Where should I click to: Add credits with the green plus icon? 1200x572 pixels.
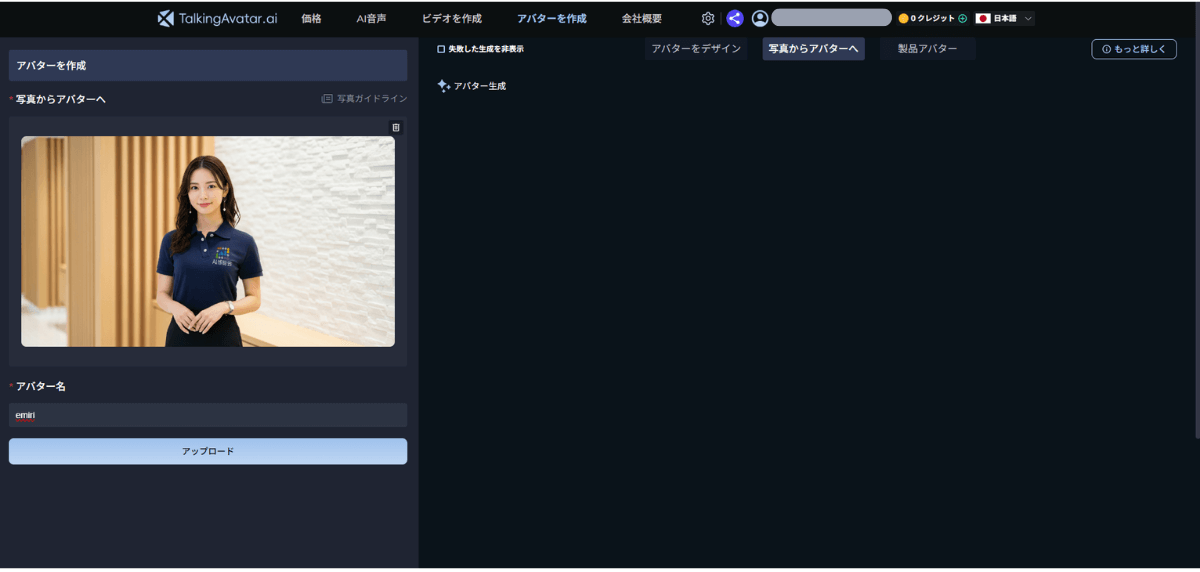[963, 18]
